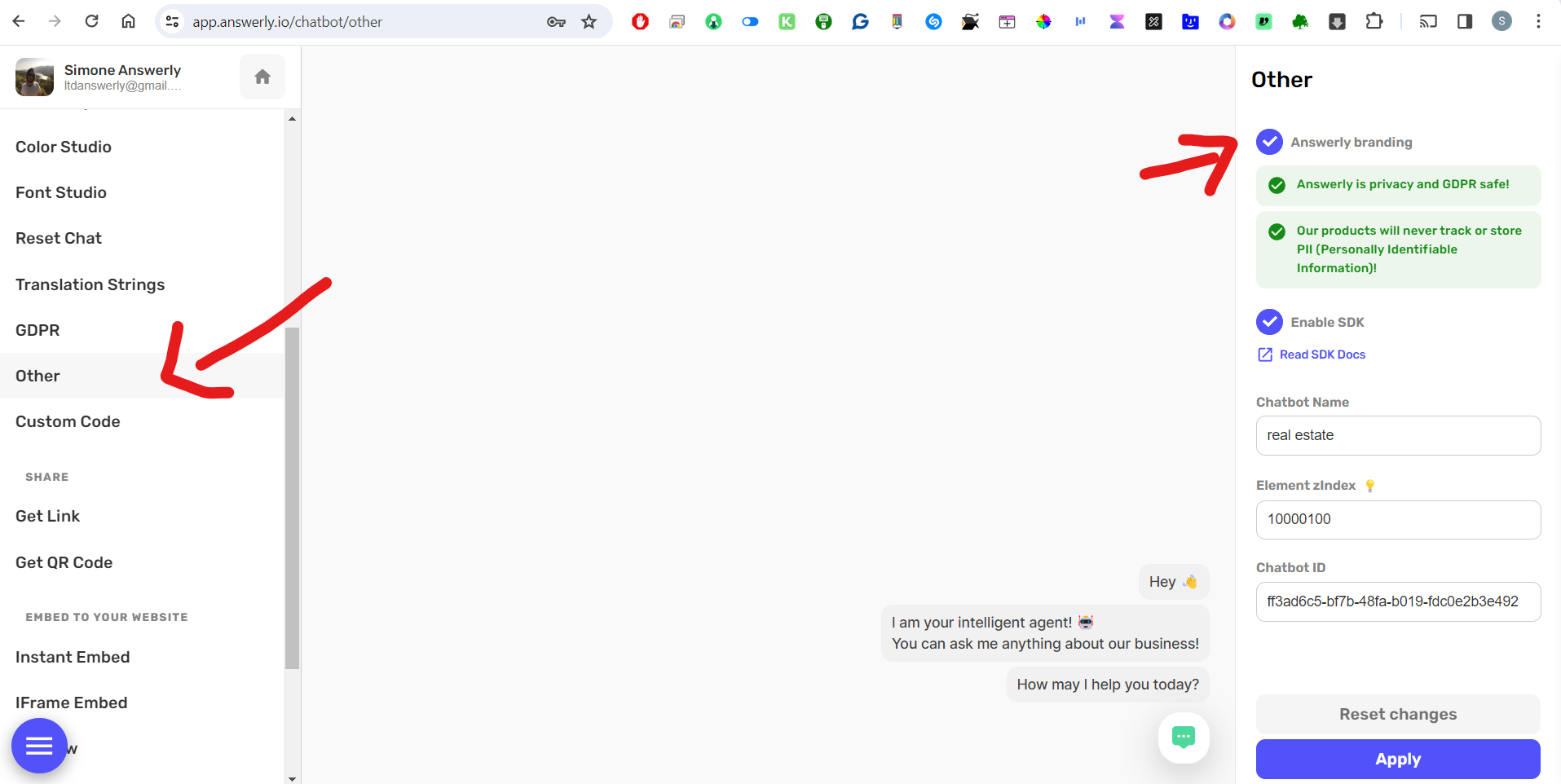Click the sidebar scrollbar down arrow
The height and width of the screenshot is (784, 1561).
pyautogui.click(x=292, y=778)
